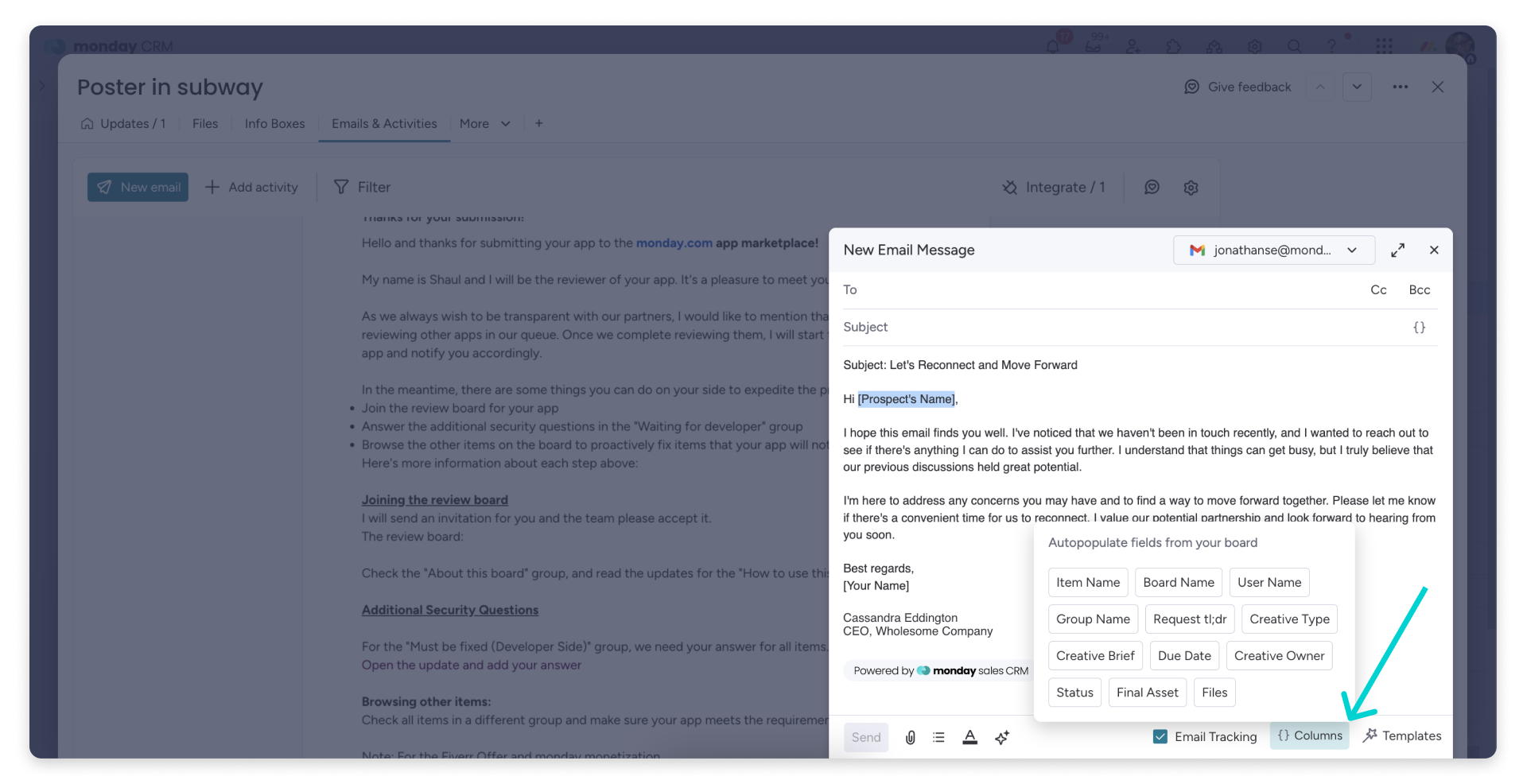Insert the Status field

[x=1074, y=692]
